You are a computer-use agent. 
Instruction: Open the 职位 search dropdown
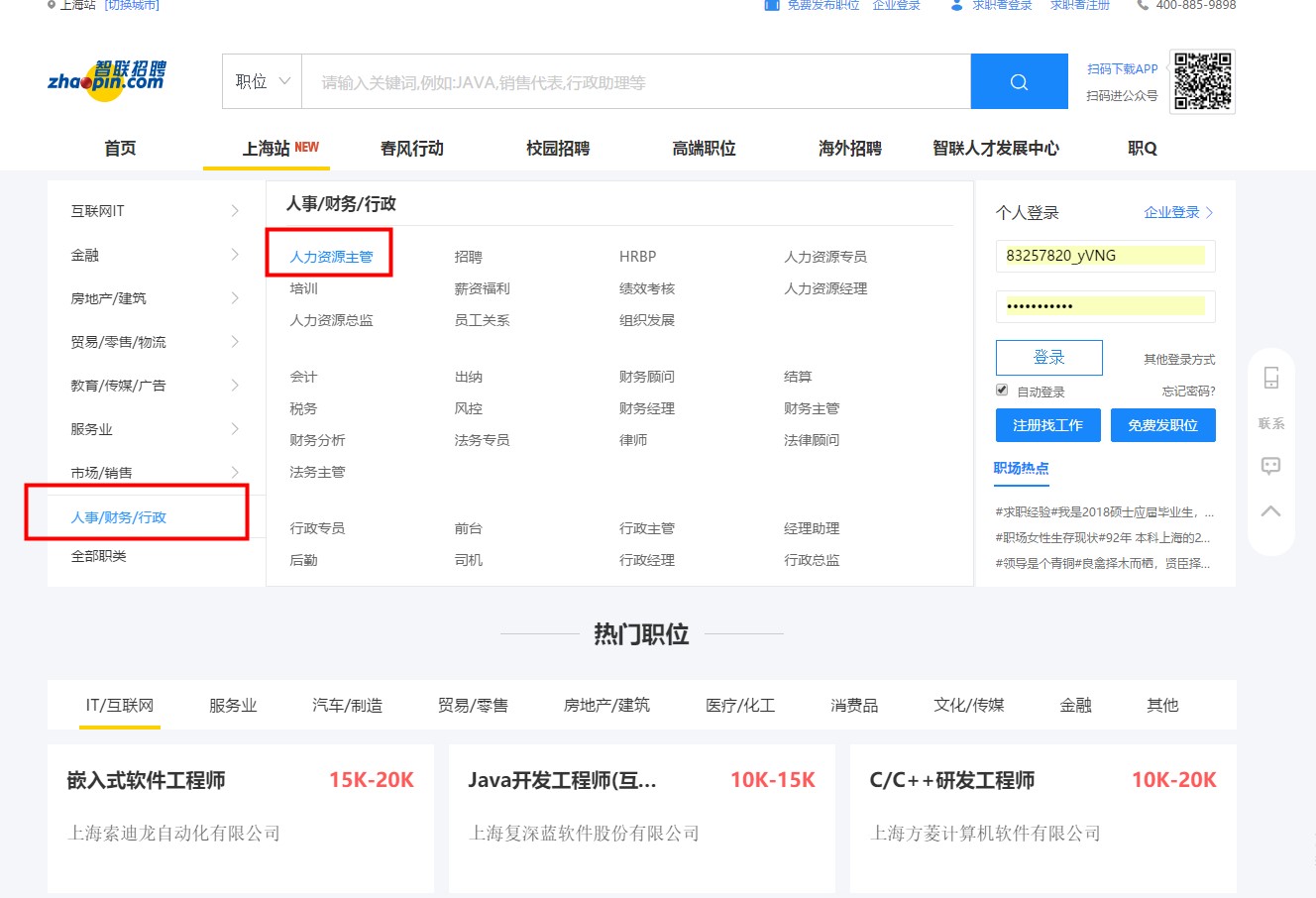pyautogui.click(x=261, y=81)
